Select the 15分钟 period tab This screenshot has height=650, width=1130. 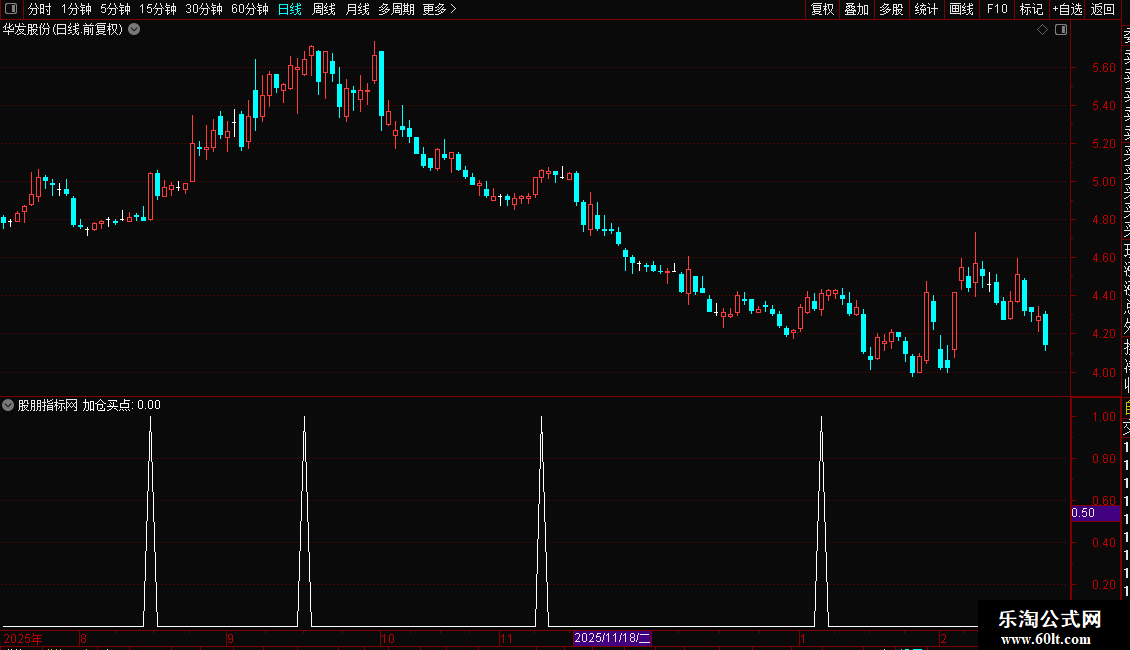pos(158,9)
